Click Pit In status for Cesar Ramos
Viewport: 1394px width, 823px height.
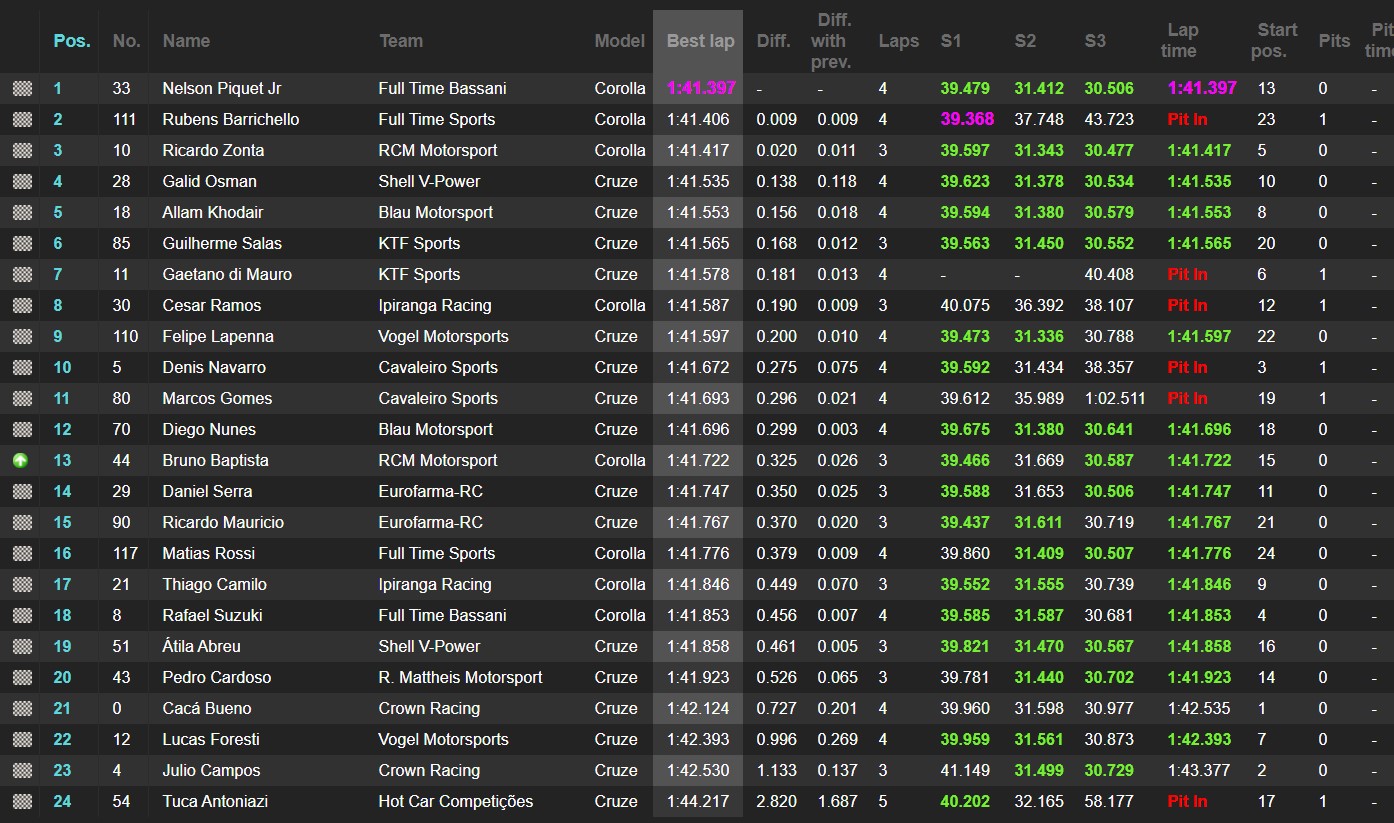pyautogui.click(x=1187, y=306)
